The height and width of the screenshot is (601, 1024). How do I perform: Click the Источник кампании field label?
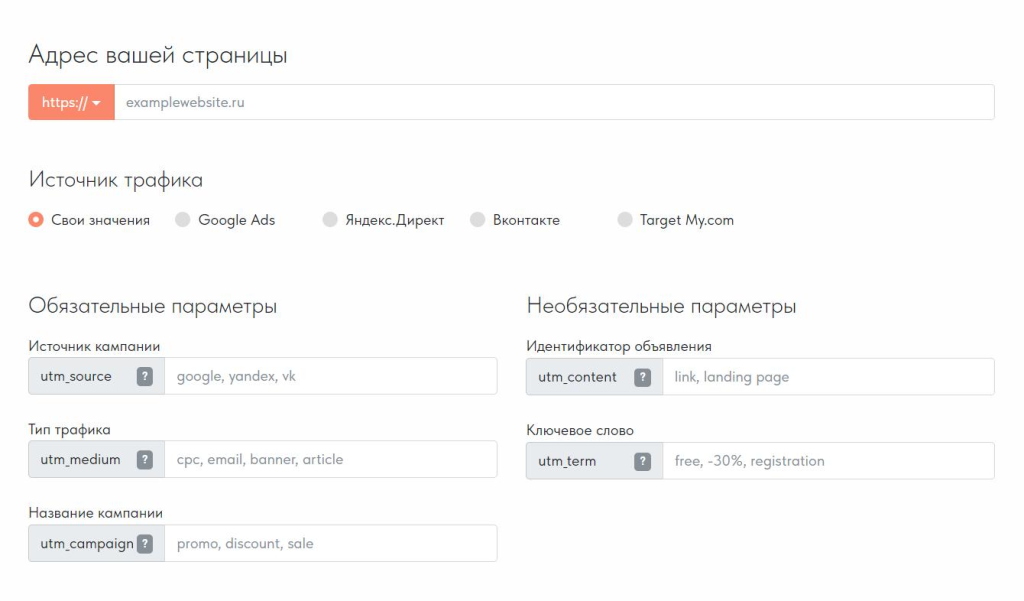pyautogui.click(x=94, y=346)
